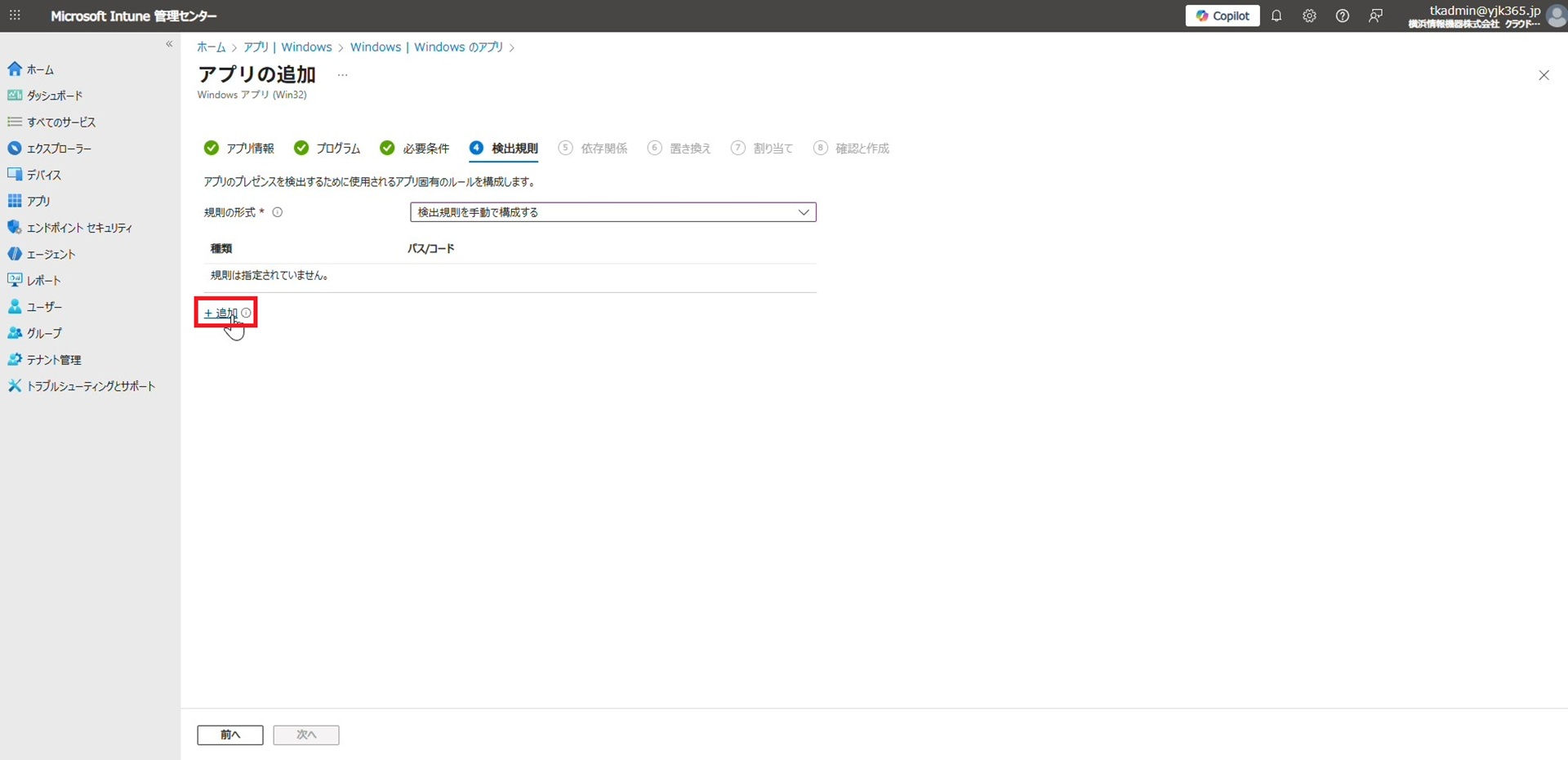This screenshot has width=1568, height=760.
Task: Open the Copilot button
Action: pos(1222,16)
